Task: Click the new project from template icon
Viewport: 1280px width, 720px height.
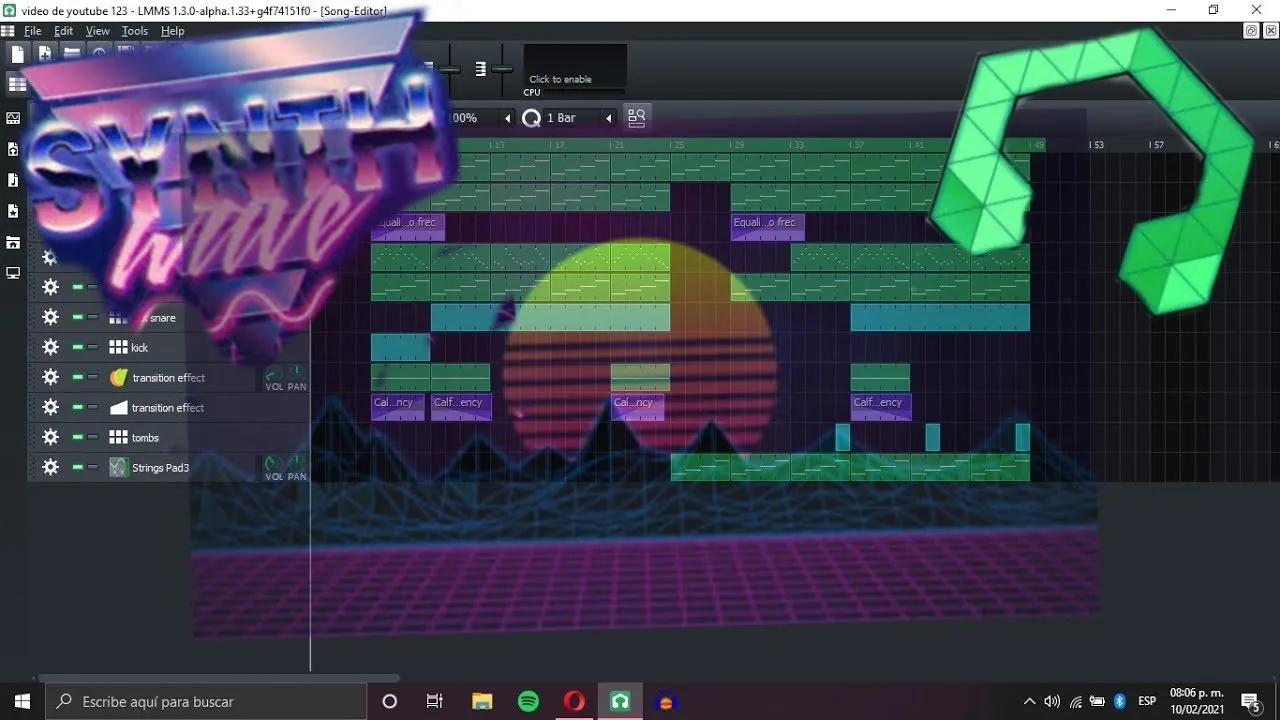Action: click(45, 54)
